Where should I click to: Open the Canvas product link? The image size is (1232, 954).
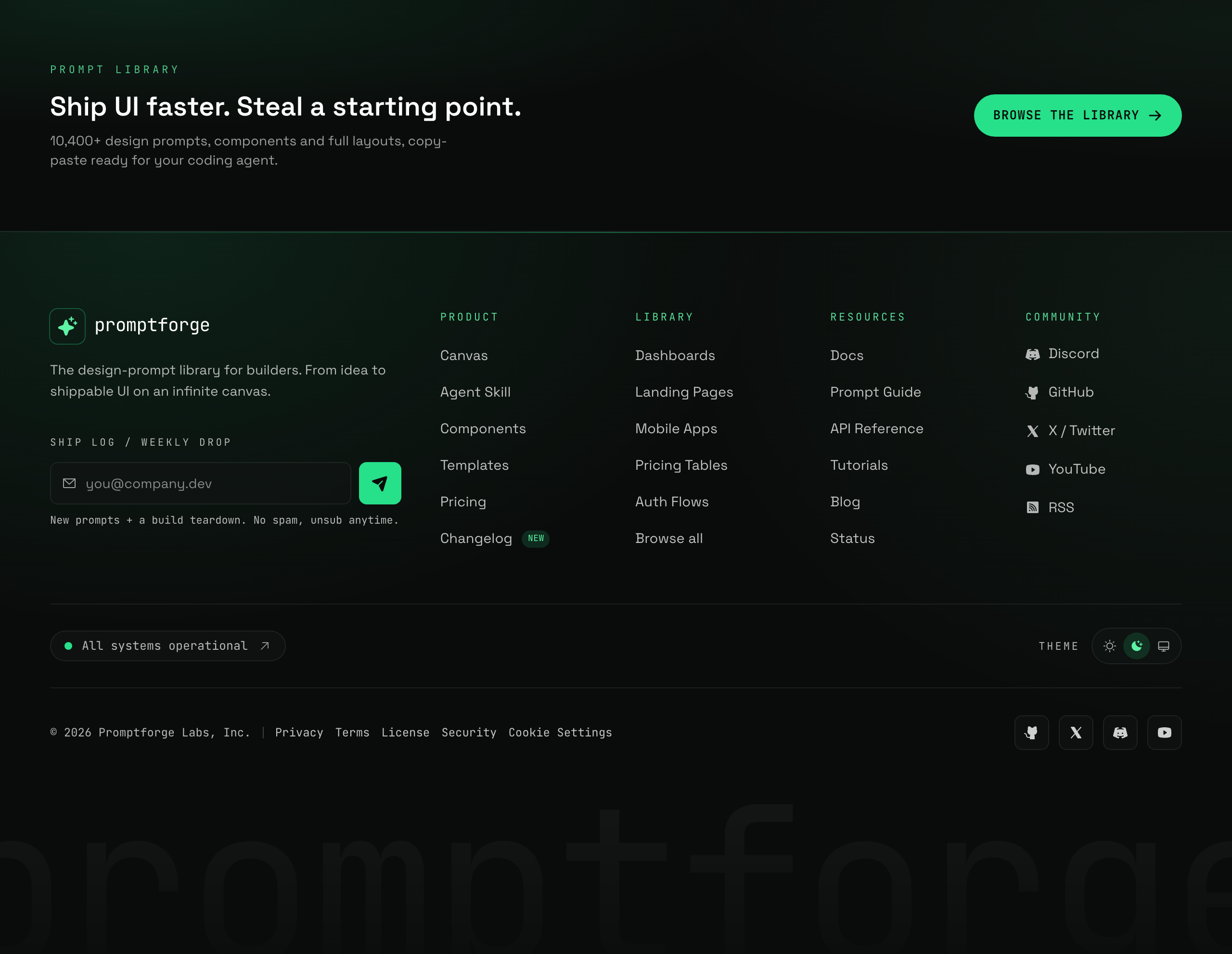pyautogui.click(x=464, y=355)
